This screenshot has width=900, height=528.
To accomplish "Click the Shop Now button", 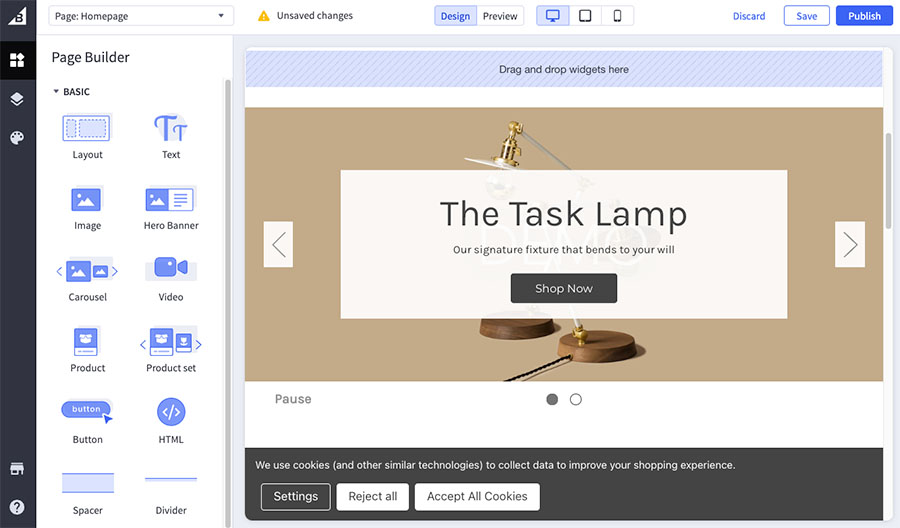I will coord(564,288).
